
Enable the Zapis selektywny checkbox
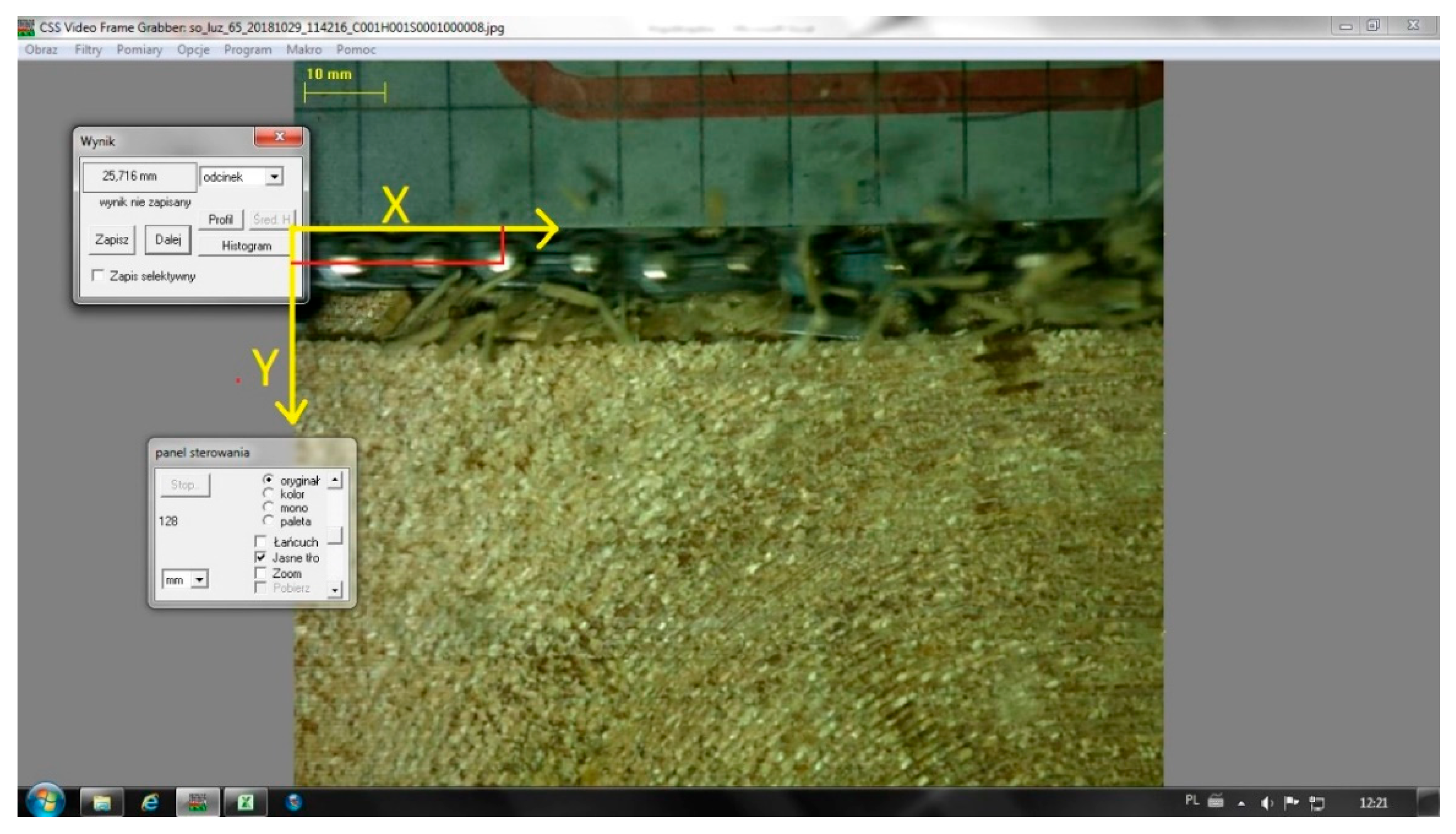coord(98,276)
